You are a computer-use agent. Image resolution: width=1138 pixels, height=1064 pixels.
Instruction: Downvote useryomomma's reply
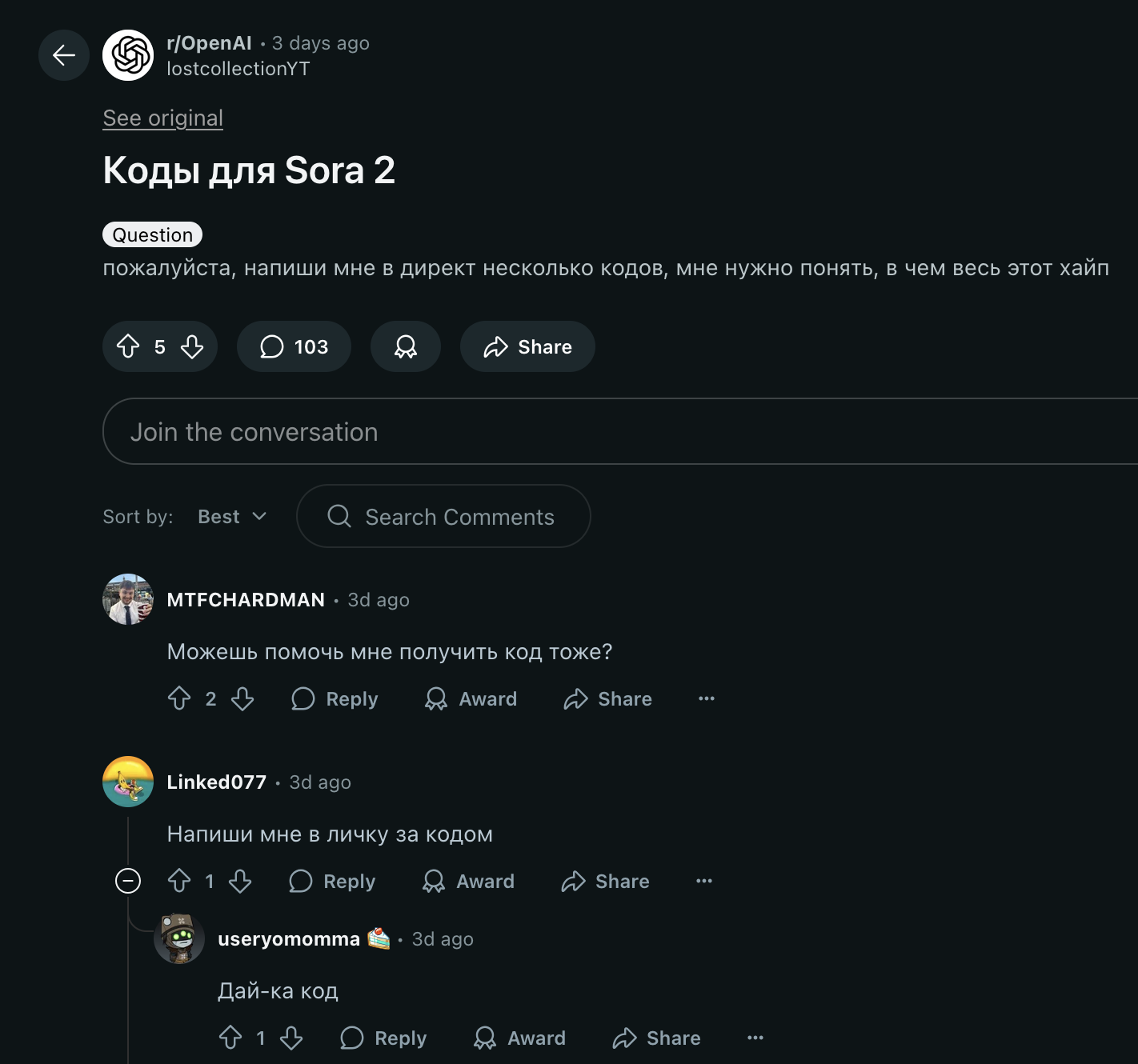coord(291,1038)
